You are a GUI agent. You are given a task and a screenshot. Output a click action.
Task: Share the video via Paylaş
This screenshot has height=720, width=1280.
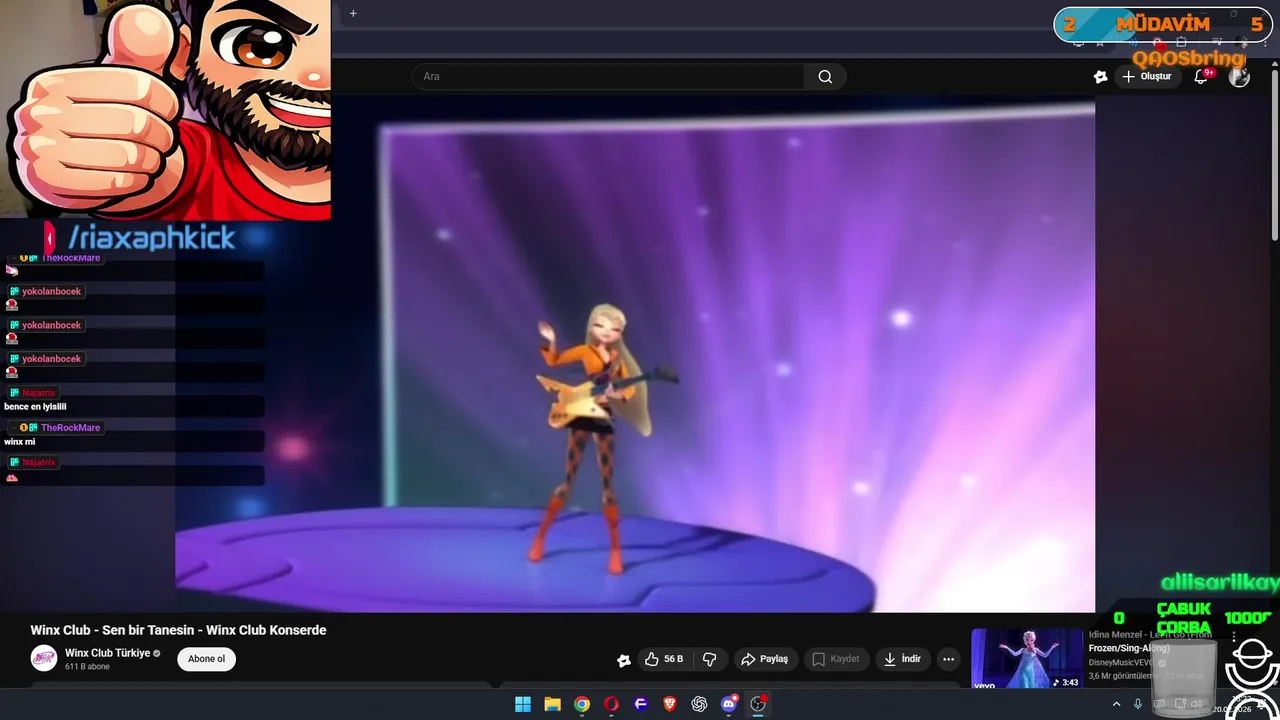tap(764, 659)
